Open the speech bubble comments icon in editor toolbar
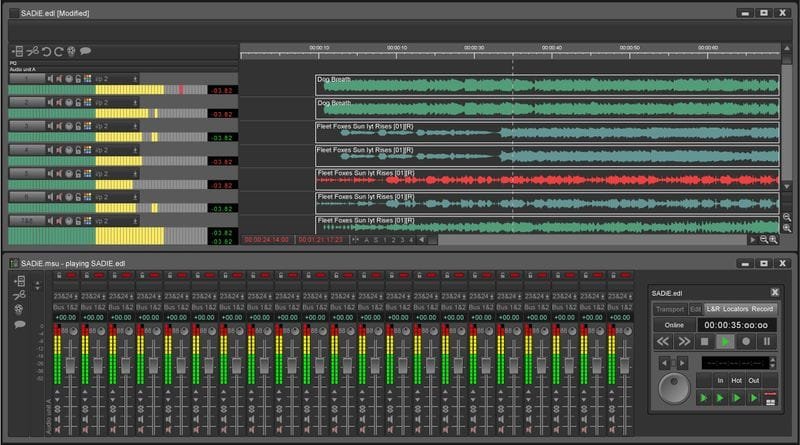800x445 pixels. click(86, 50)
